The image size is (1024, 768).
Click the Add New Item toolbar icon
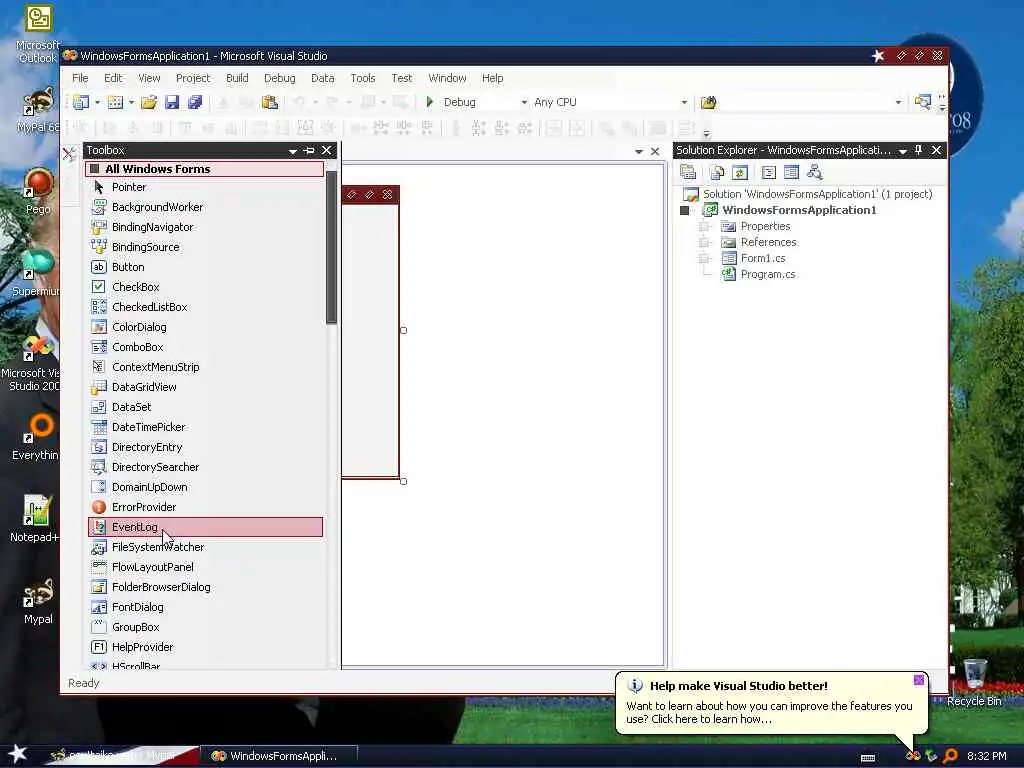pyautogui.click(x=115, y=102)
